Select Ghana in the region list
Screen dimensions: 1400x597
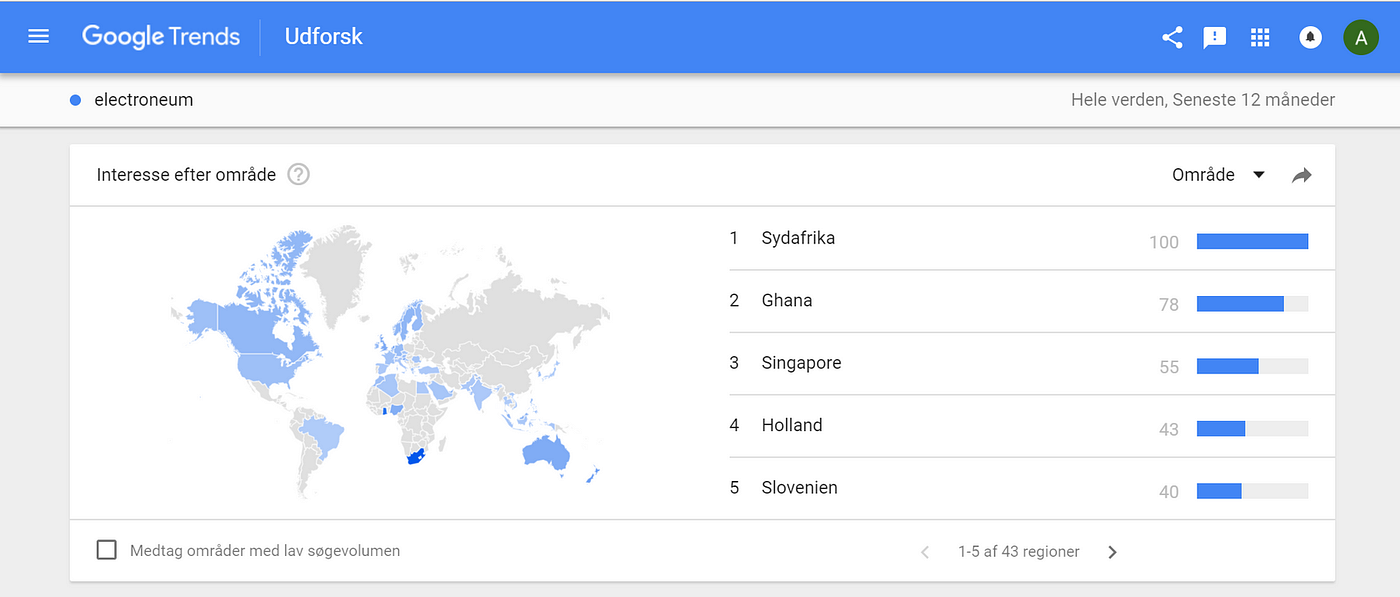pyautogui.click(x=786, y=300)
